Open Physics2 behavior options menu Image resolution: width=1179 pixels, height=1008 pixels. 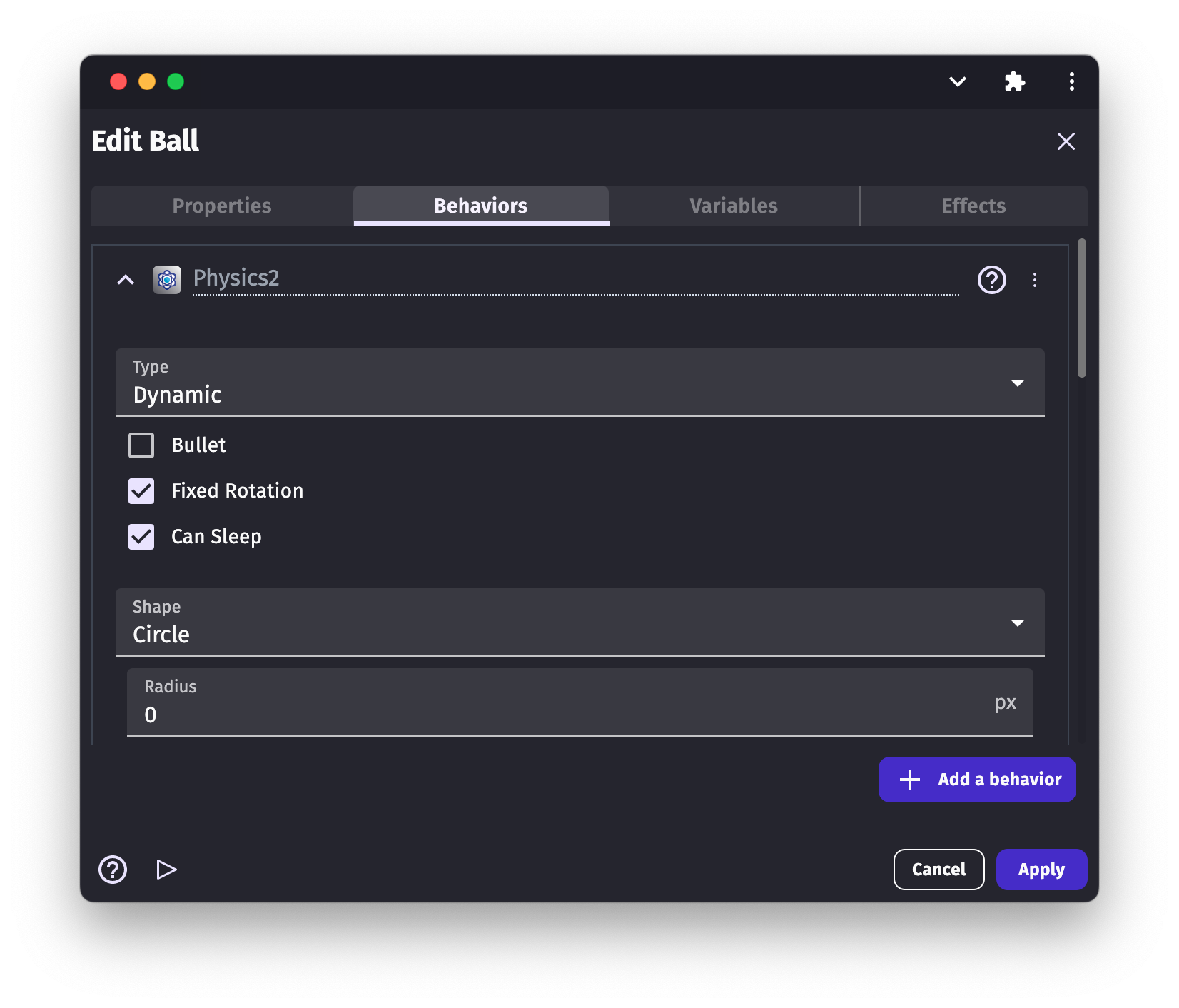pyautogui.click(x=1034, y=280)
